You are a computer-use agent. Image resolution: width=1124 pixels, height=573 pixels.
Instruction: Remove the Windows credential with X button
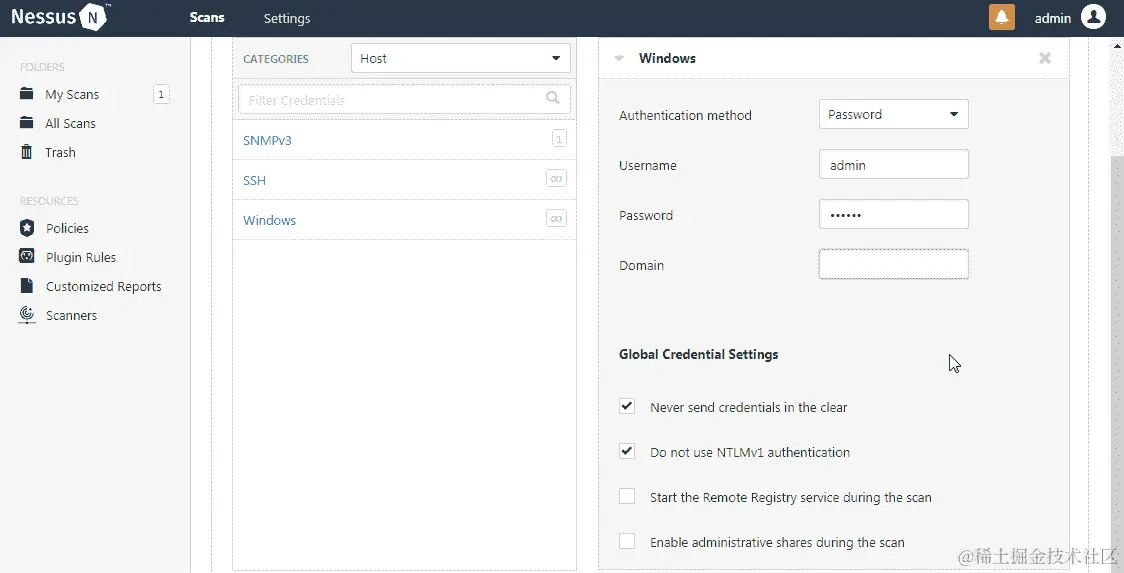click(x=1045, y=58)
